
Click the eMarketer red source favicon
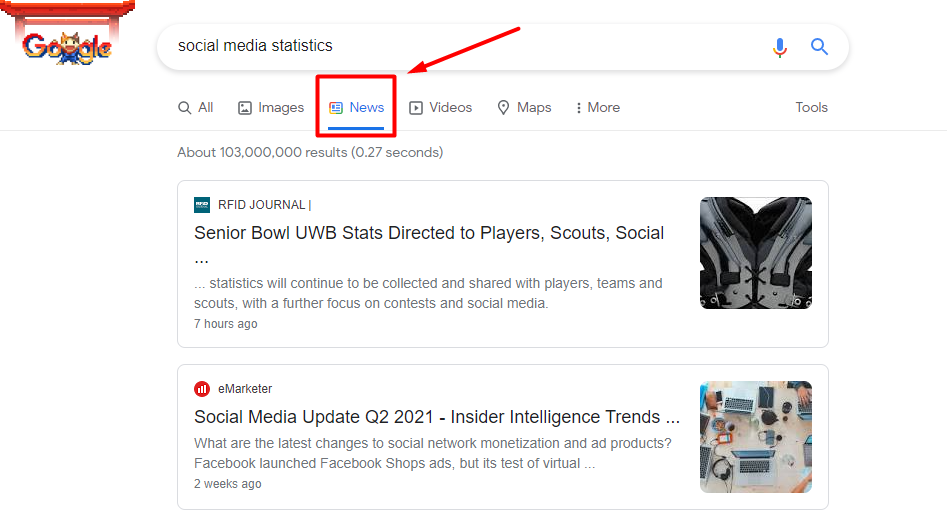coord(202,389)
